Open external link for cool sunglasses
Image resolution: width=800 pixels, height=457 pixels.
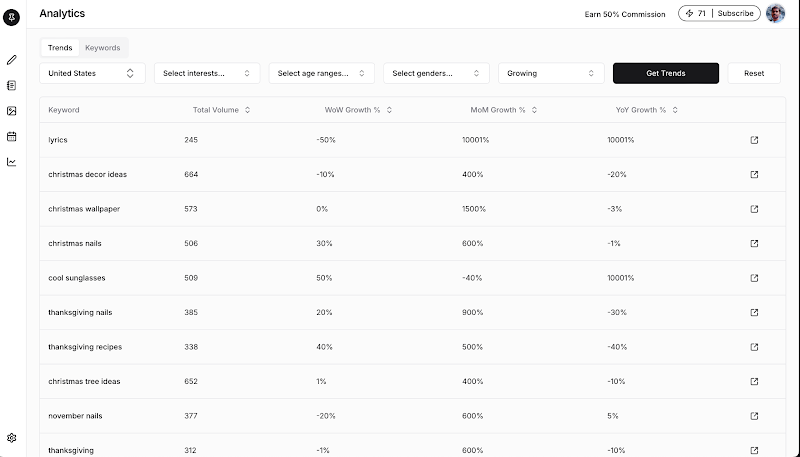[x=754, y=278]
